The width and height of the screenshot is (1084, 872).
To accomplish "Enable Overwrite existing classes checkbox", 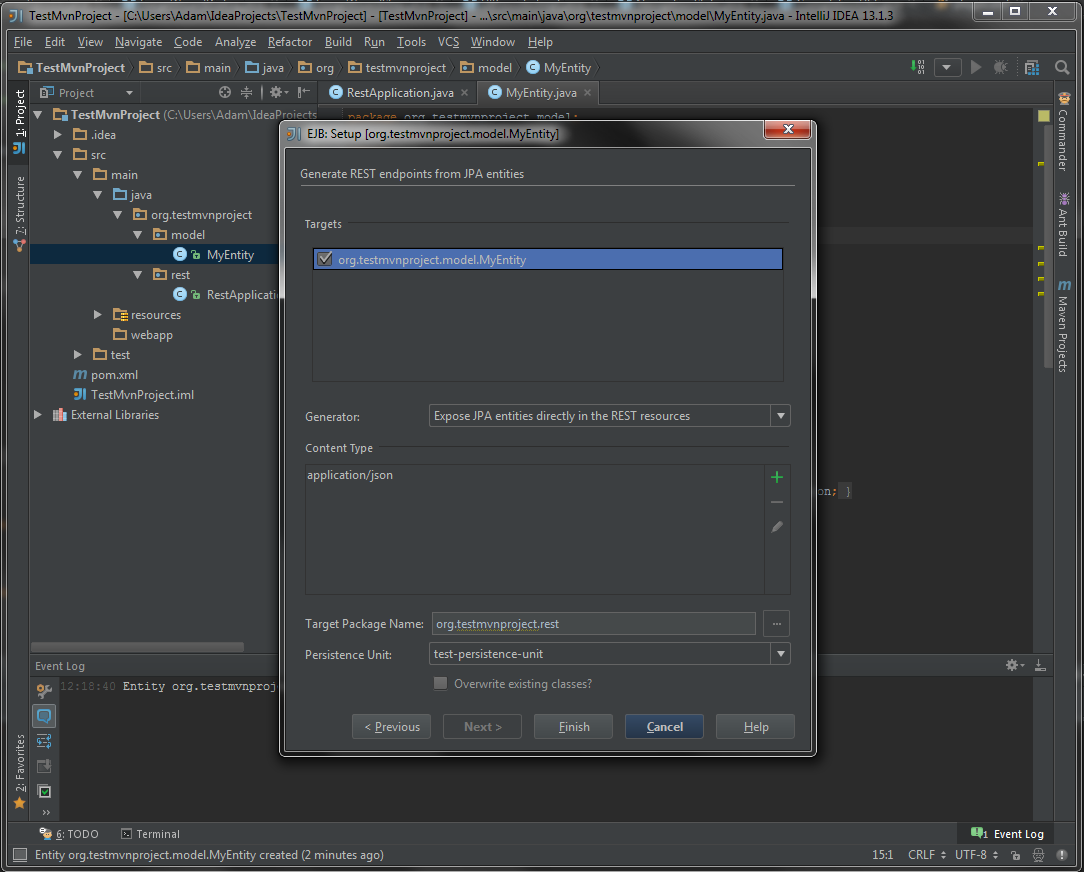I will (x=440, y=684).
